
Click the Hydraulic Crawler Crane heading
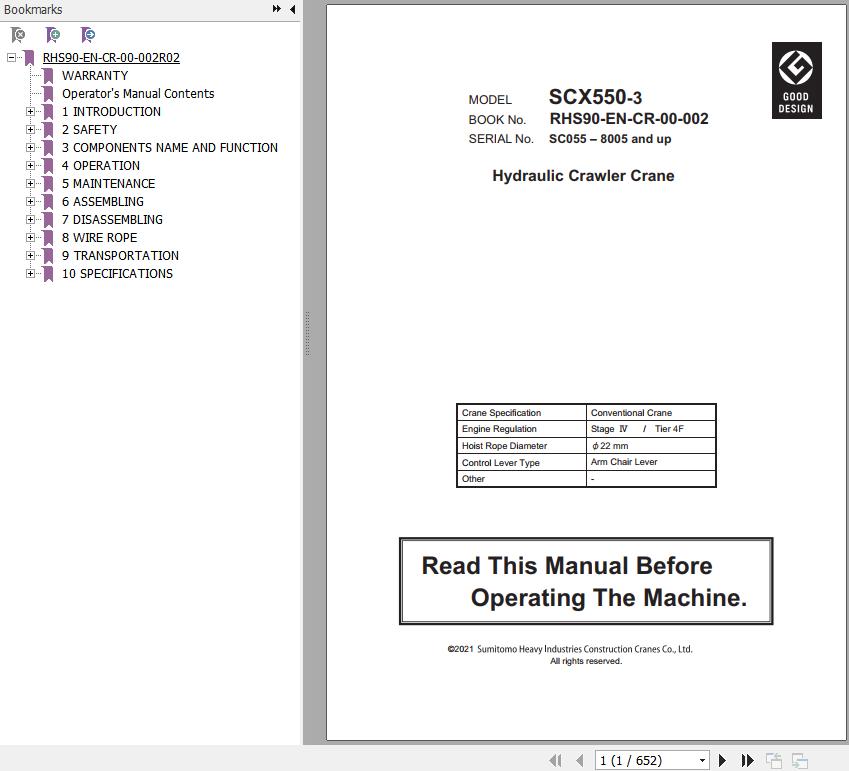click(583, 175)
